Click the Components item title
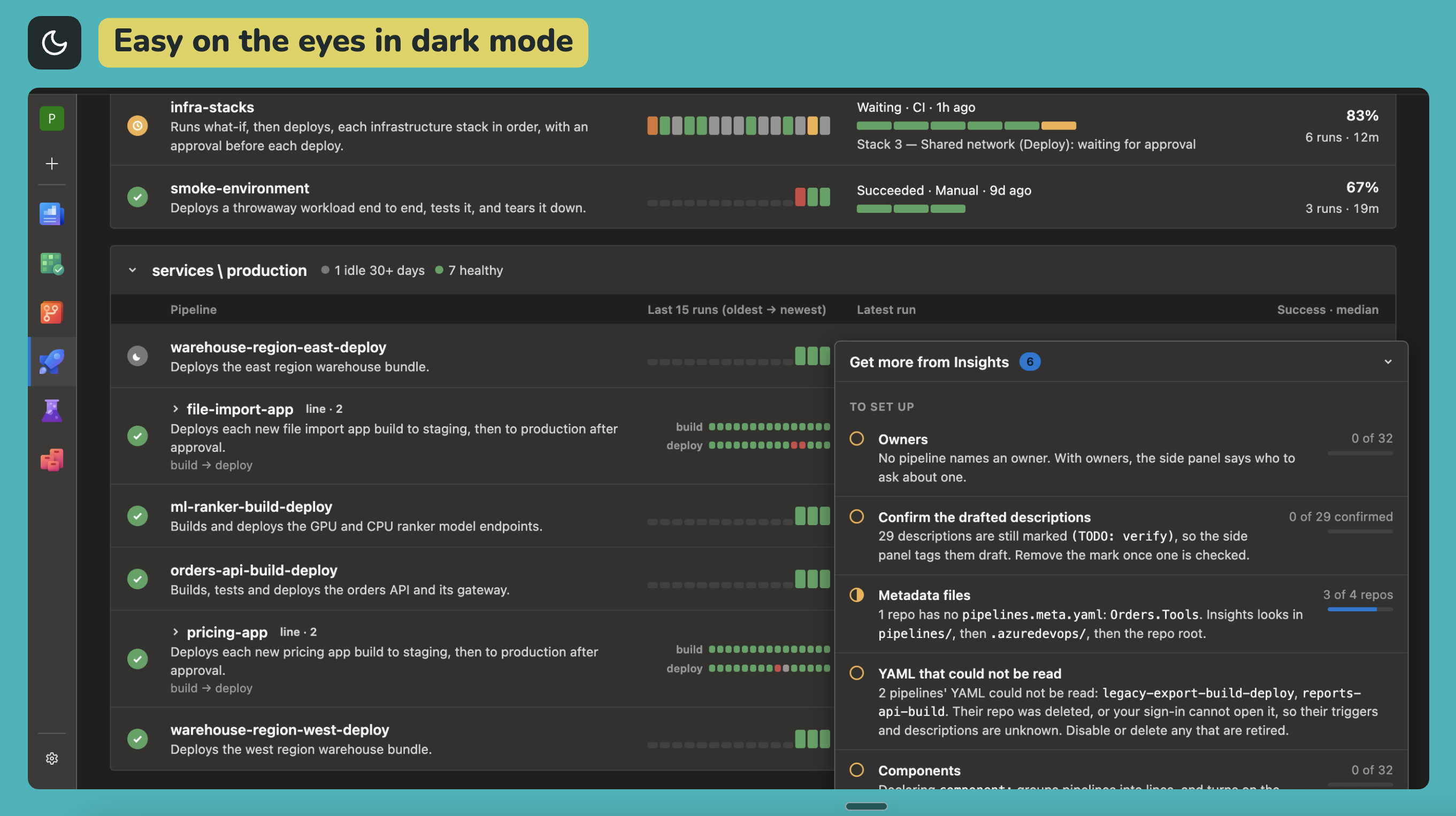Image resolution: width=1456 pixels, height=816 pixels. (919, 770)
